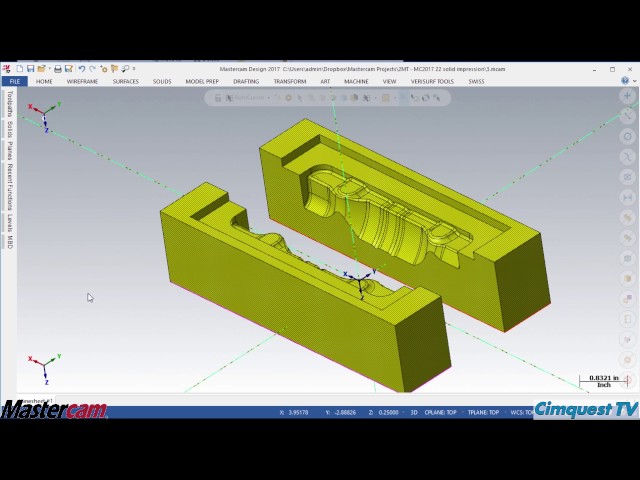640x480 pixels.
Task: Open the VERISURF TOOLS ribbon tab
Action: tap(432, 81)
